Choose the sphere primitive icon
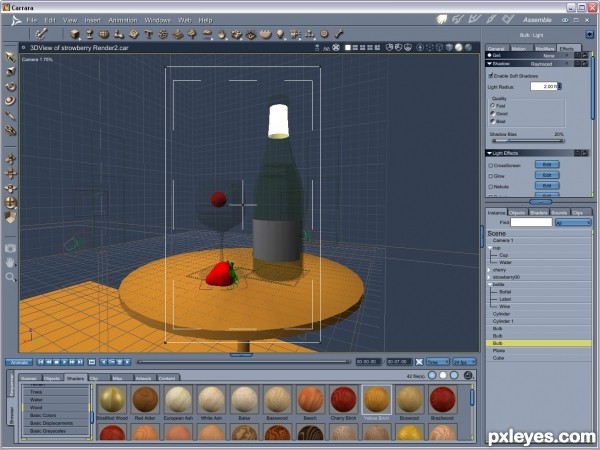 click(x=104, y=34)
